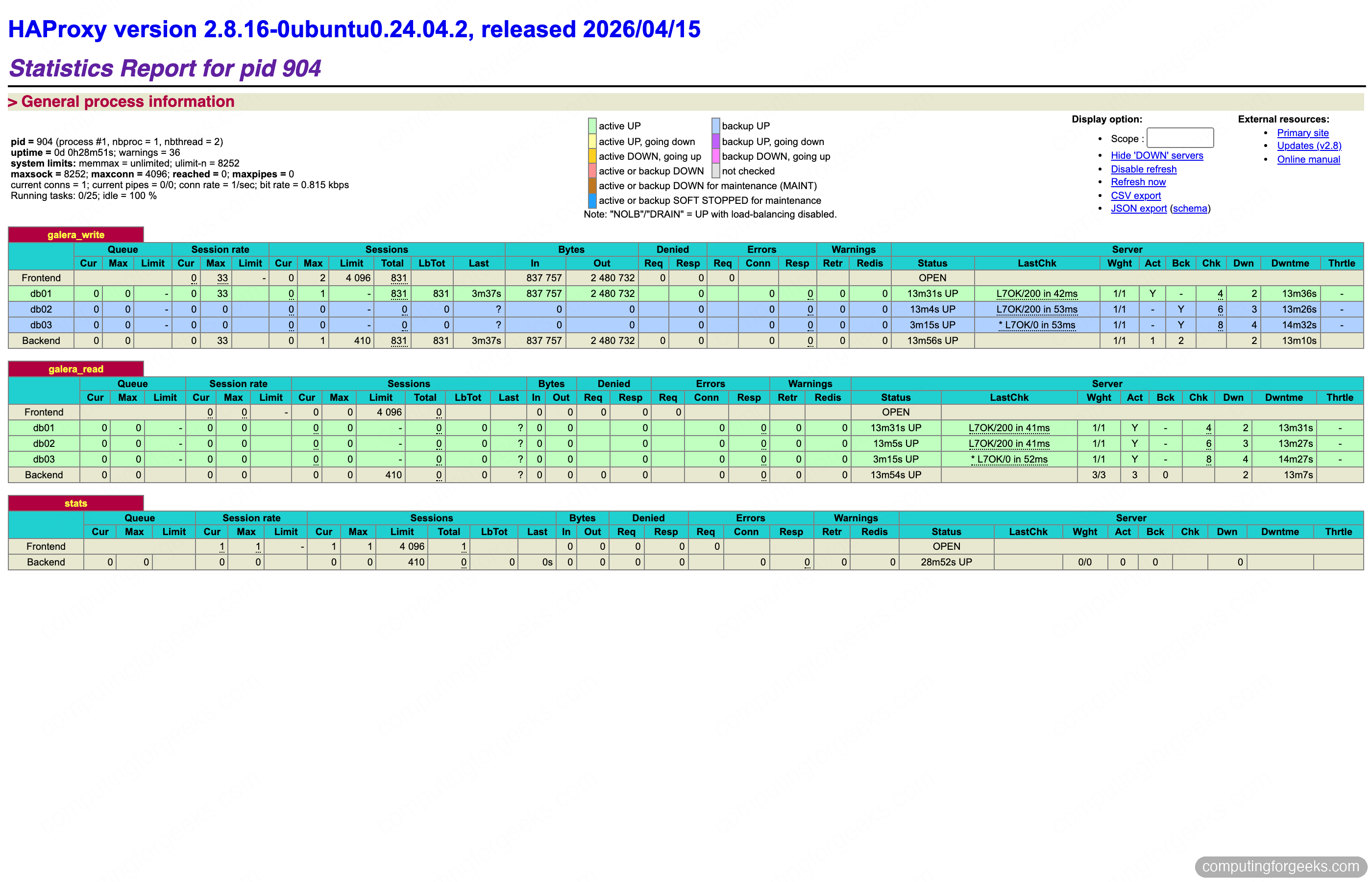Click Disable refresh link
This screenshot has height=882, width=1372.
pos(1144,169)
